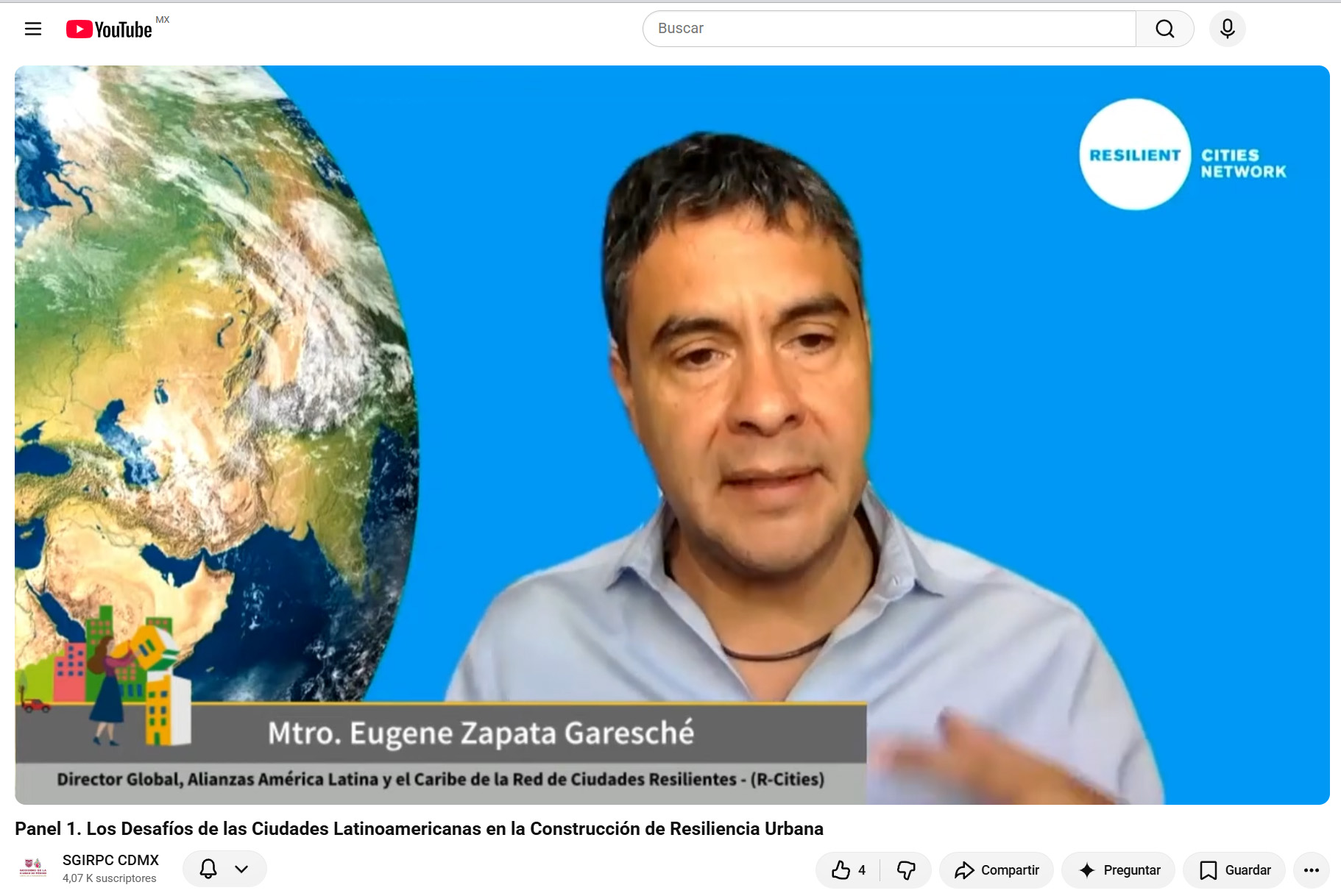
Task: Like the video with thumbs up
Action: pyautogui.click(x=848, y=870)
